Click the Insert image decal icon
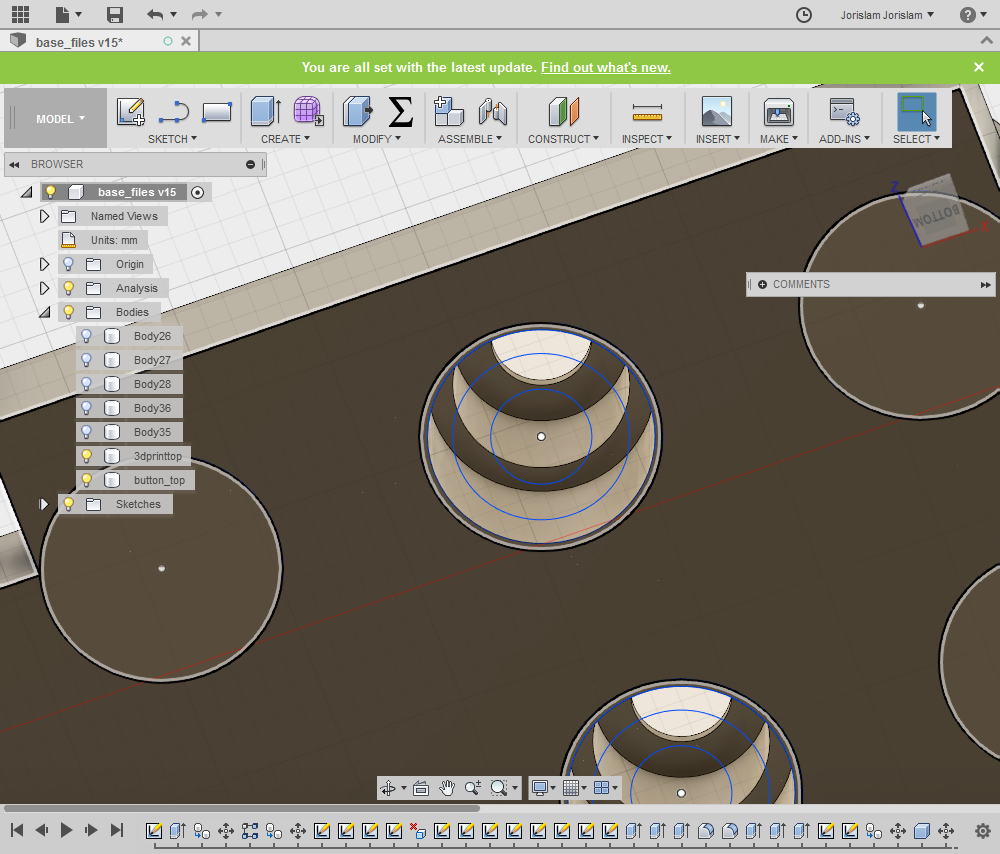This screenshot has height=854, width=1000. tap(717, 111)
